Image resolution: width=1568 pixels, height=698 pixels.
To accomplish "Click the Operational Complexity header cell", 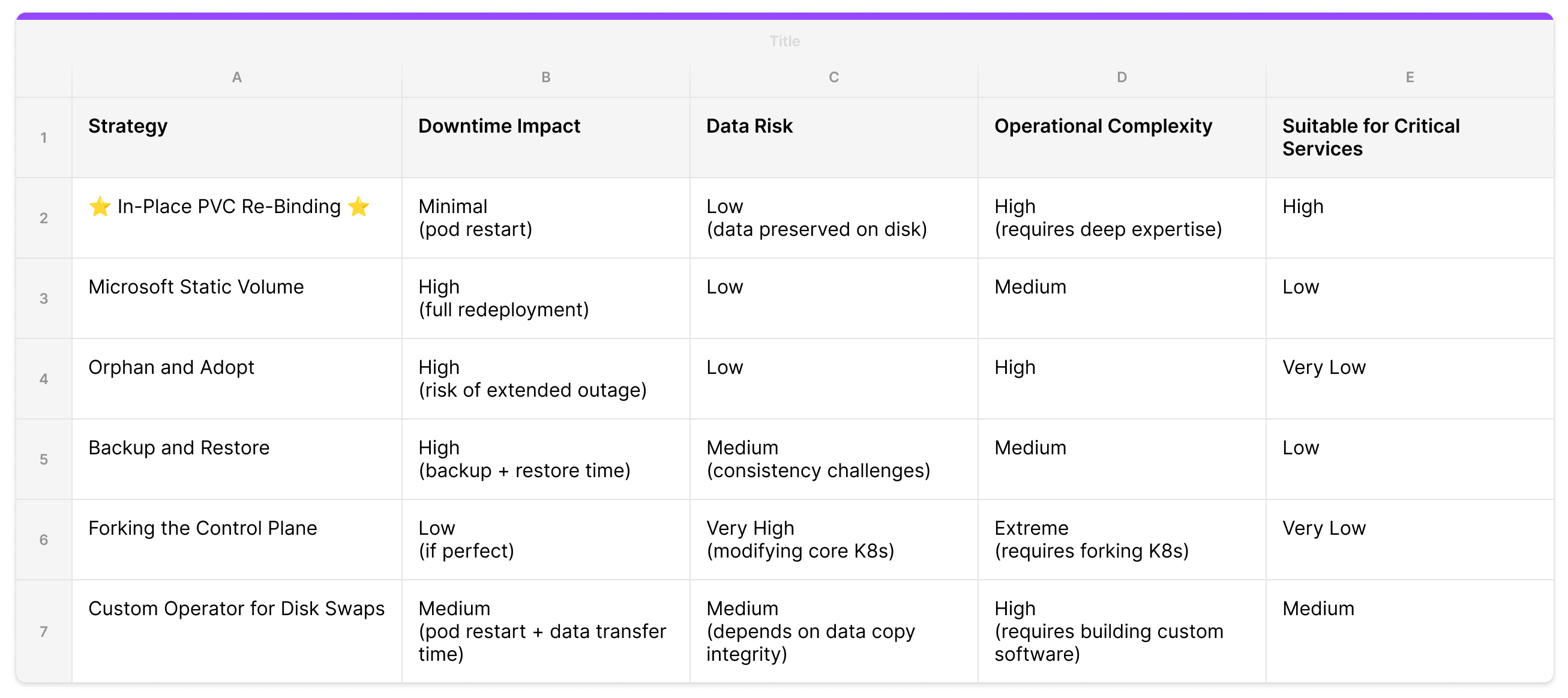I will [1121, 137].
